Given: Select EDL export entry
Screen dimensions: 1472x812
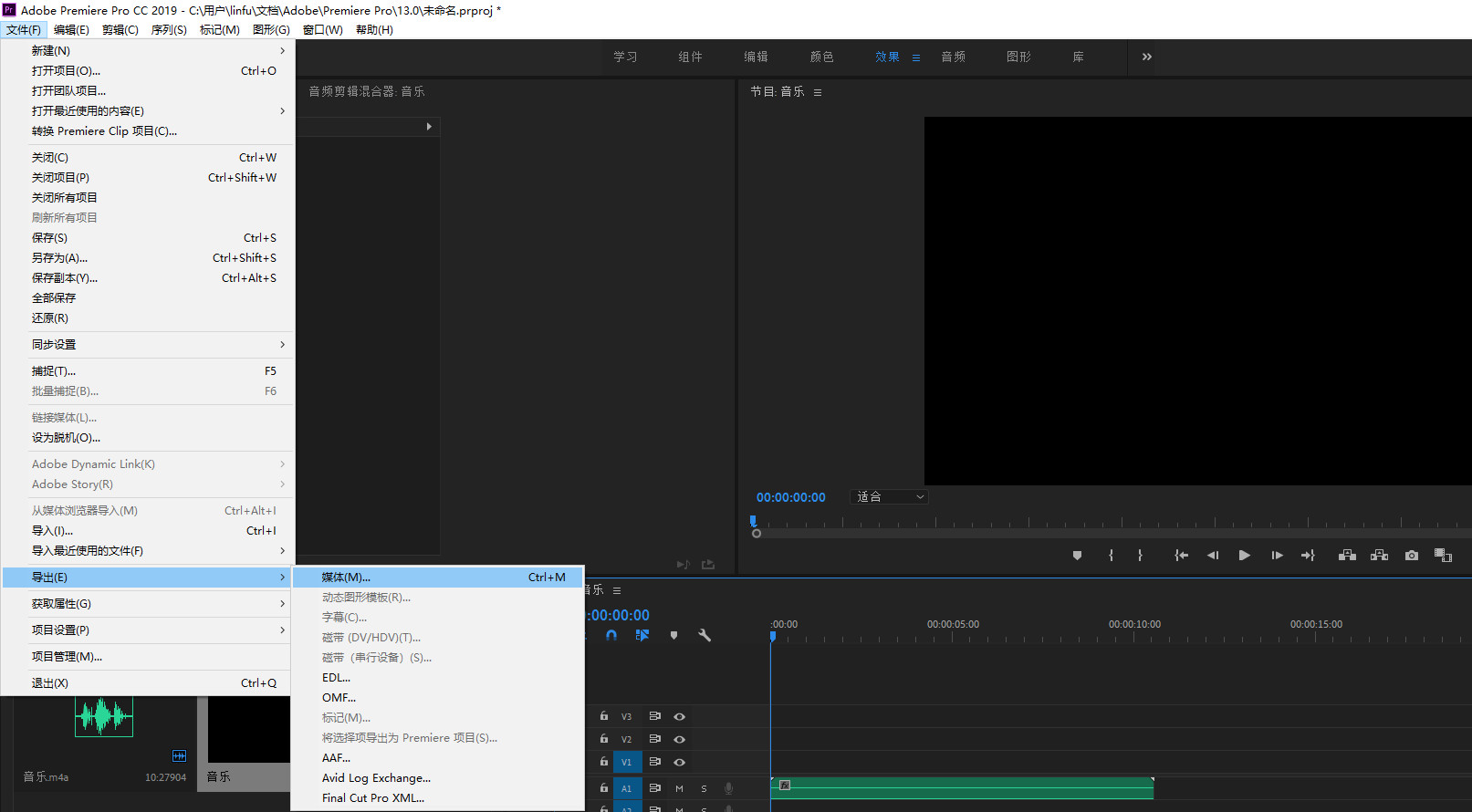Looking at the screenshot, I should pos(438,678).
